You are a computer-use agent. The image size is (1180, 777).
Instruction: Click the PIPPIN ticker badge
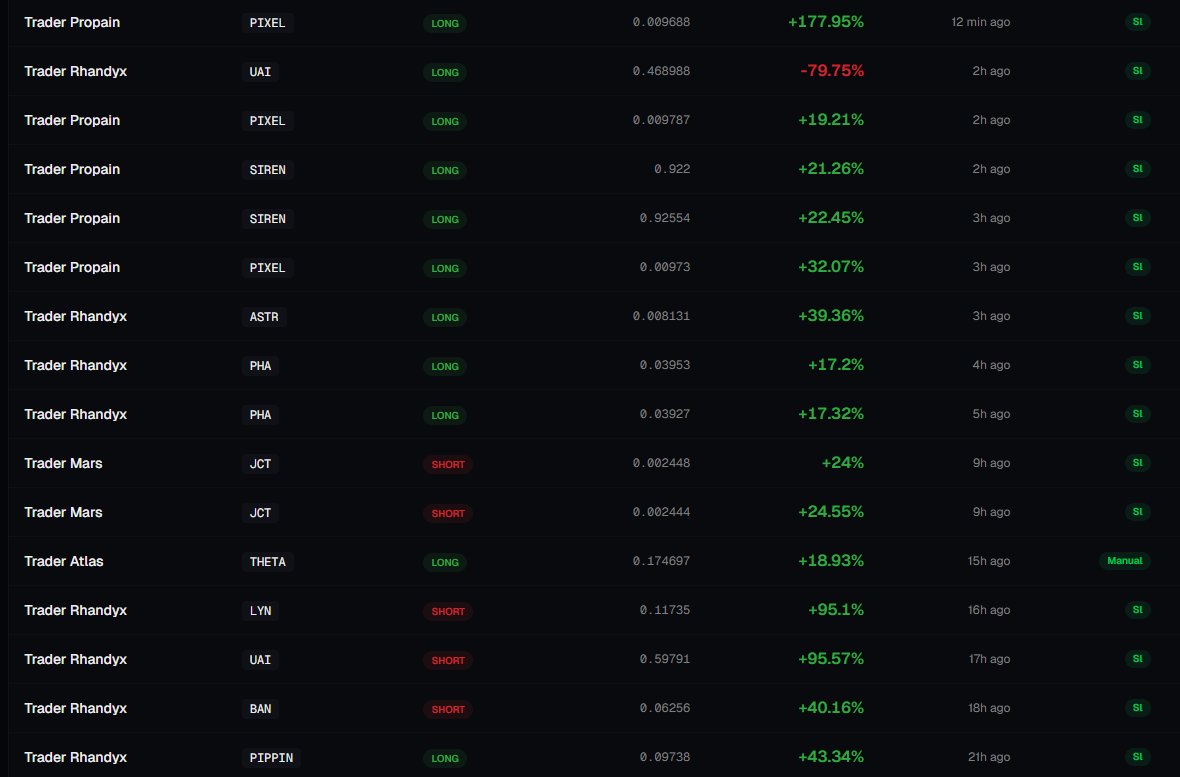click(x=271, y=758)
